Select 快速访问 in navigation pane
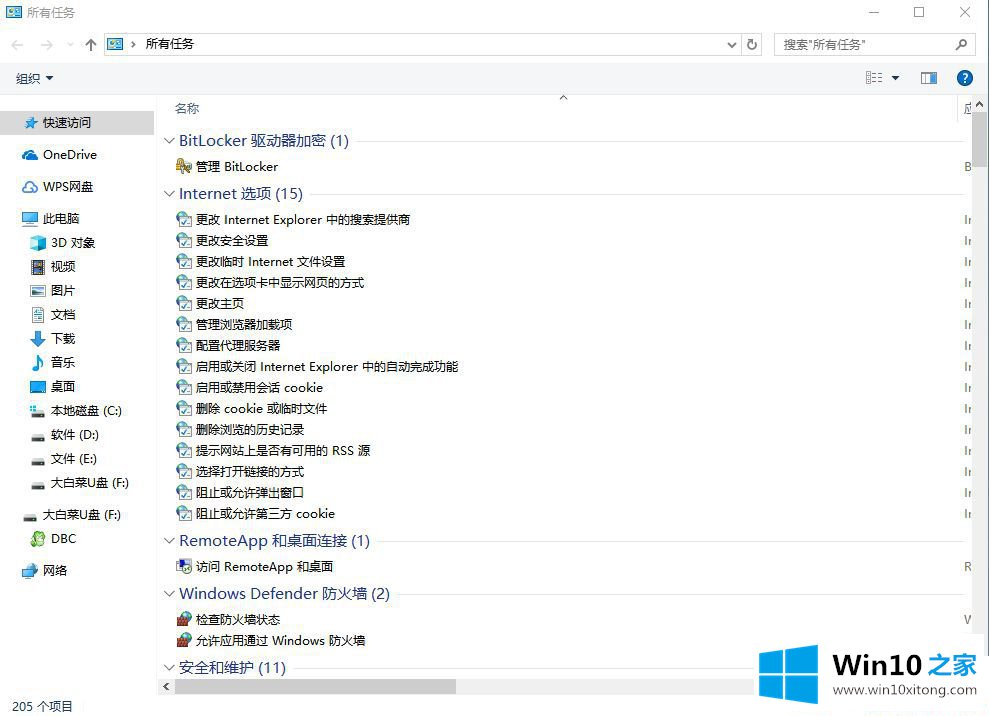Viewport: 989px width, 716px height. 77,122
